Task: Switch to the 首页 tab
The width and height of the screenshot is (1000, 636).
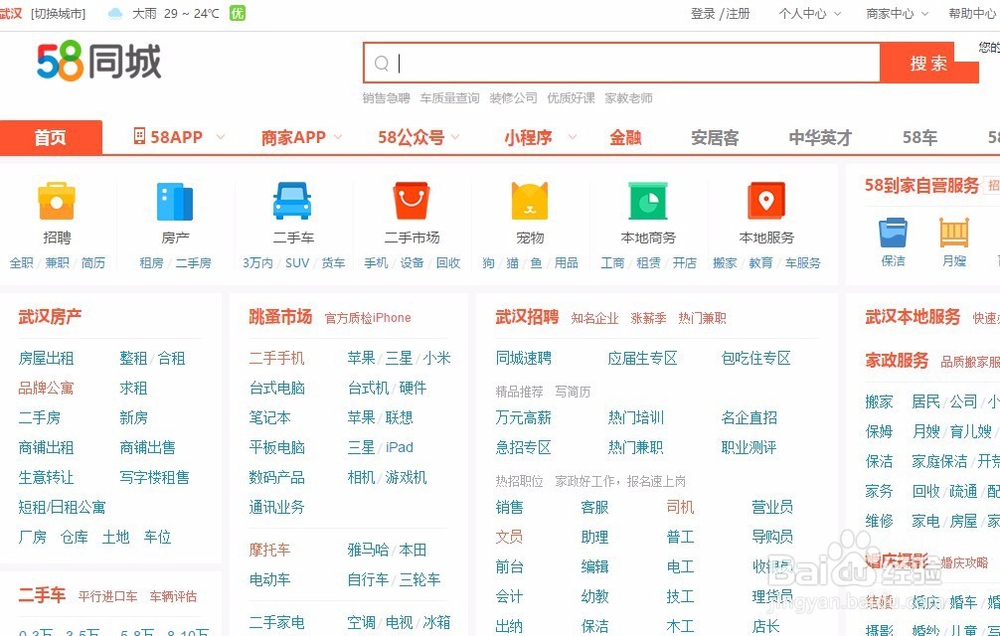Action: (51, 137)
